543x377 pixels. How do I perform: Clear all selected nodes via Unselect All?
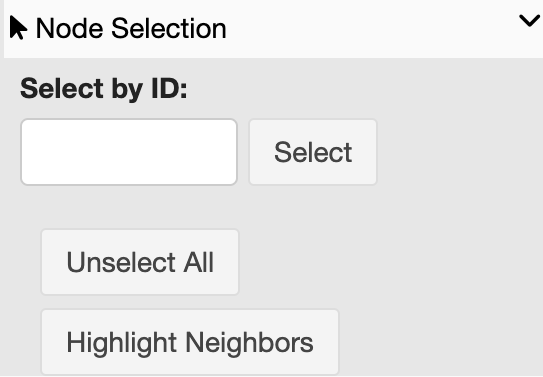(x=140, y=262)
